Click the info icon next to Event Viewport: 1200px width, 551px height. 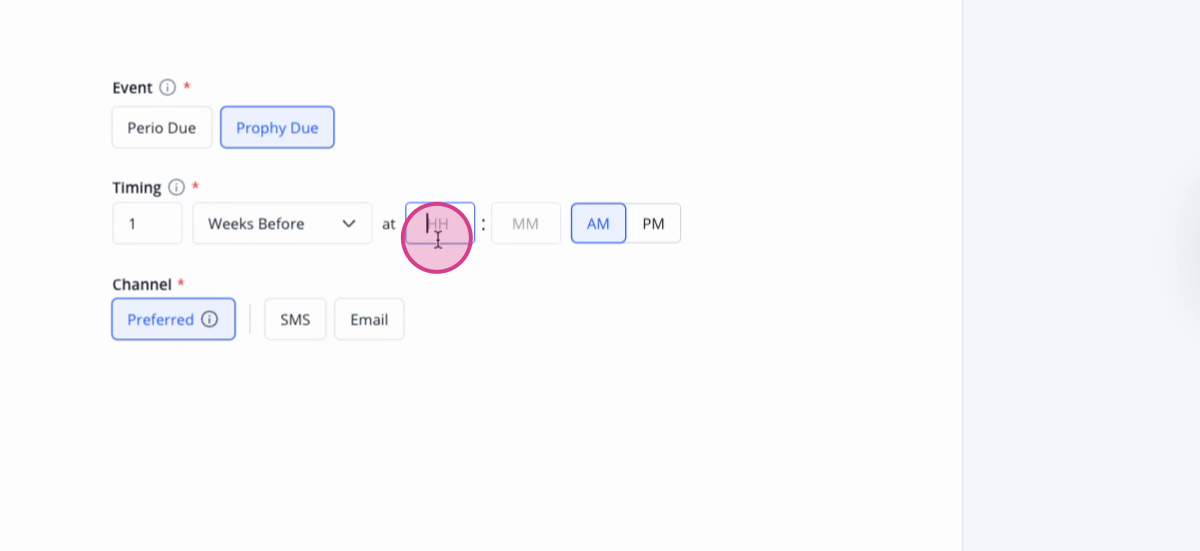pos(168,87)
